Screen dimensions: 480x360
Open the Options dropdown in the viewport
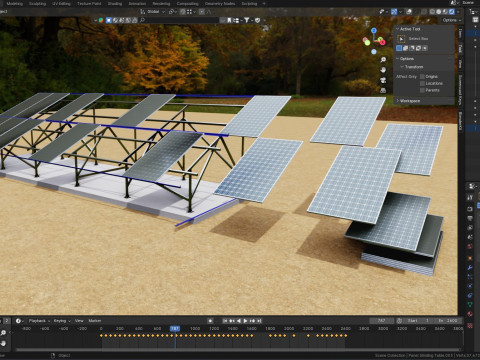[x=452, y=20]
